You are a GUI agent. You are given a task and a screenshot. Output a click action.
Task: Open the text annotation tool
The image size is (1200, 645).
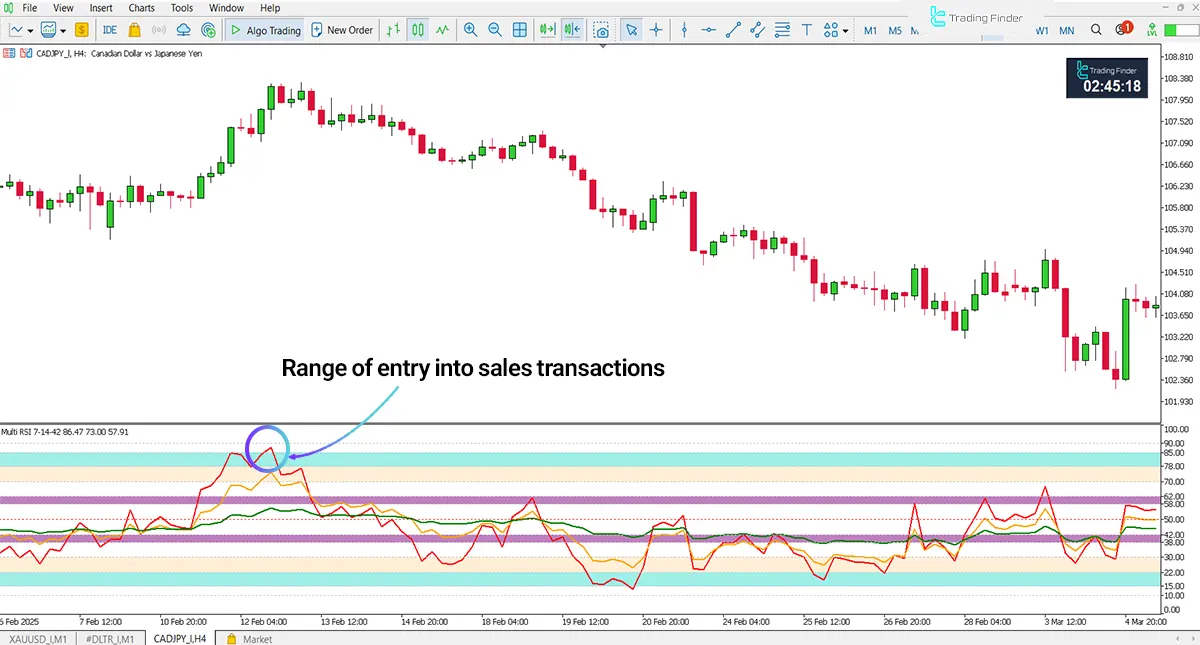tap(806, 29)
